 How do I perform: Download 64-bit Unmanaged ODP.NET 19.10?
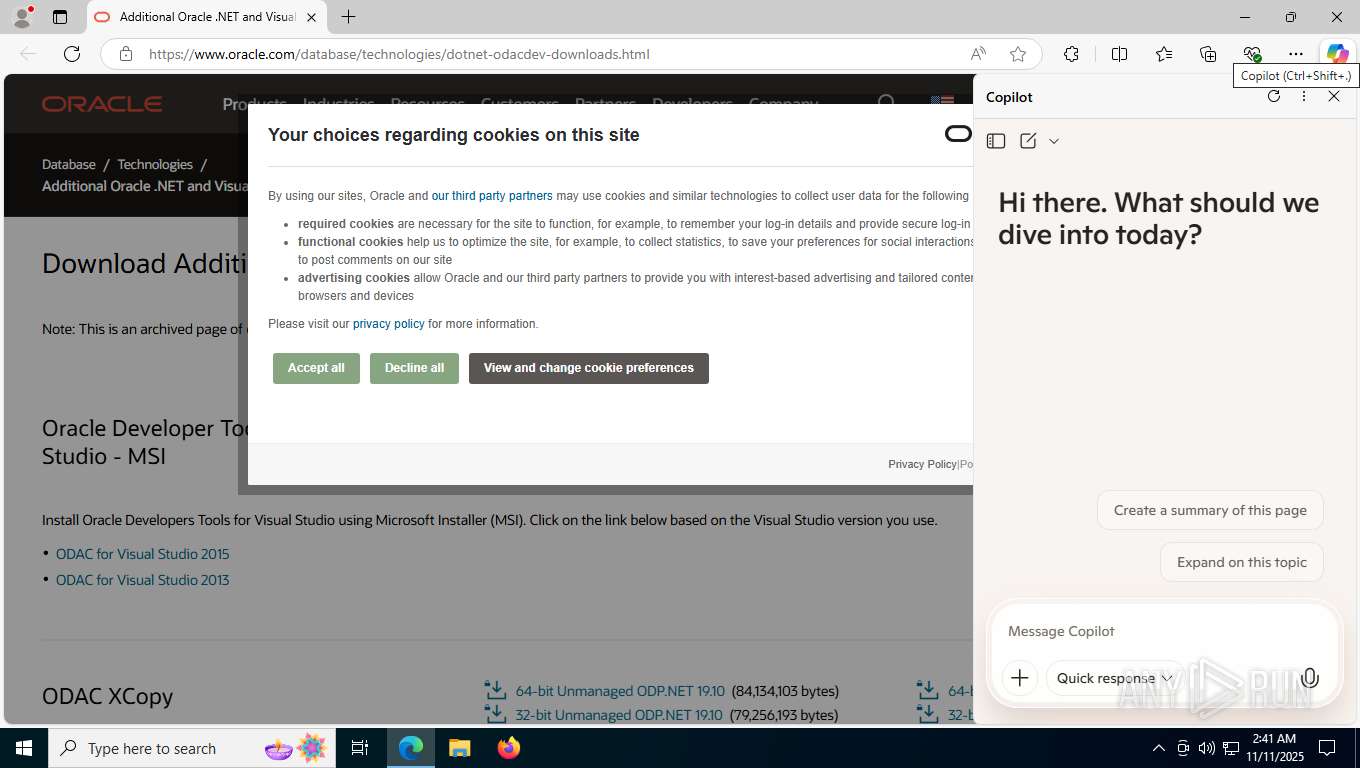619,691
